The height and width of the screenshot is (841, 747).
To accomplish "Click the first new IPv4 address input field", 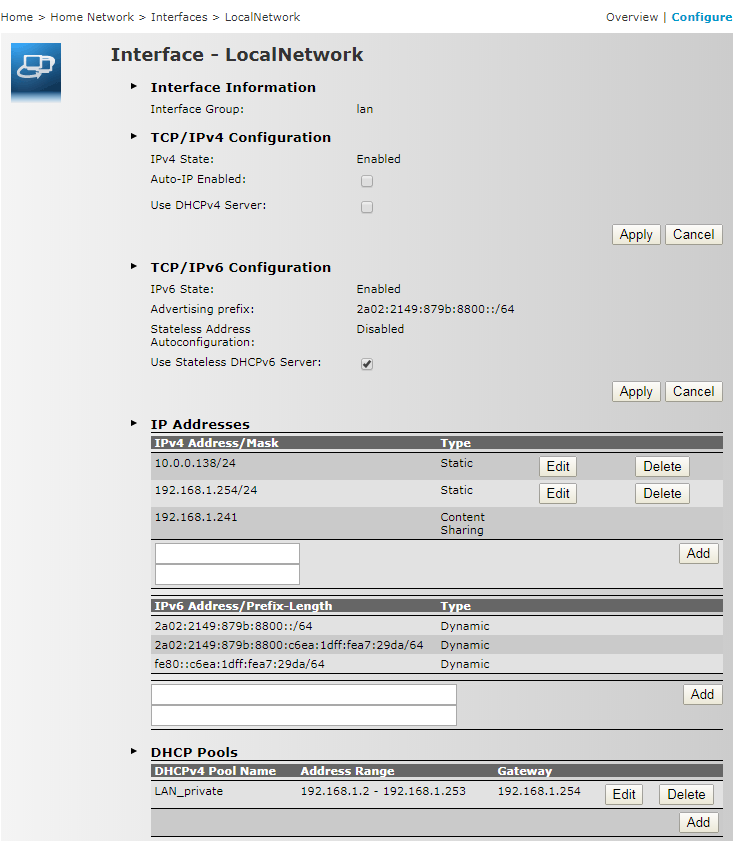I will [227, 554].
